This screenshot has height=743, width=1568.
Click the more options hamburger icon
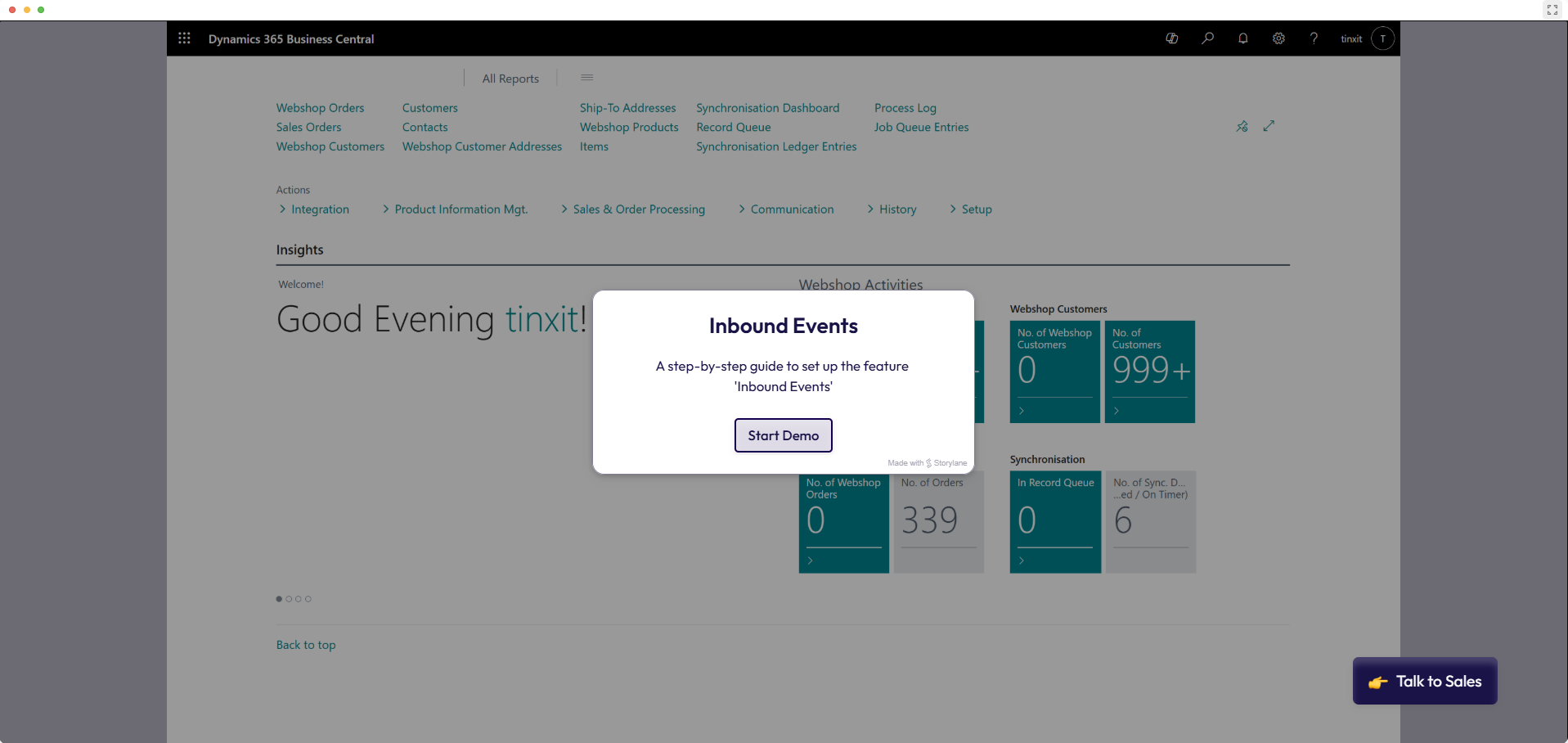pos(587,78)
